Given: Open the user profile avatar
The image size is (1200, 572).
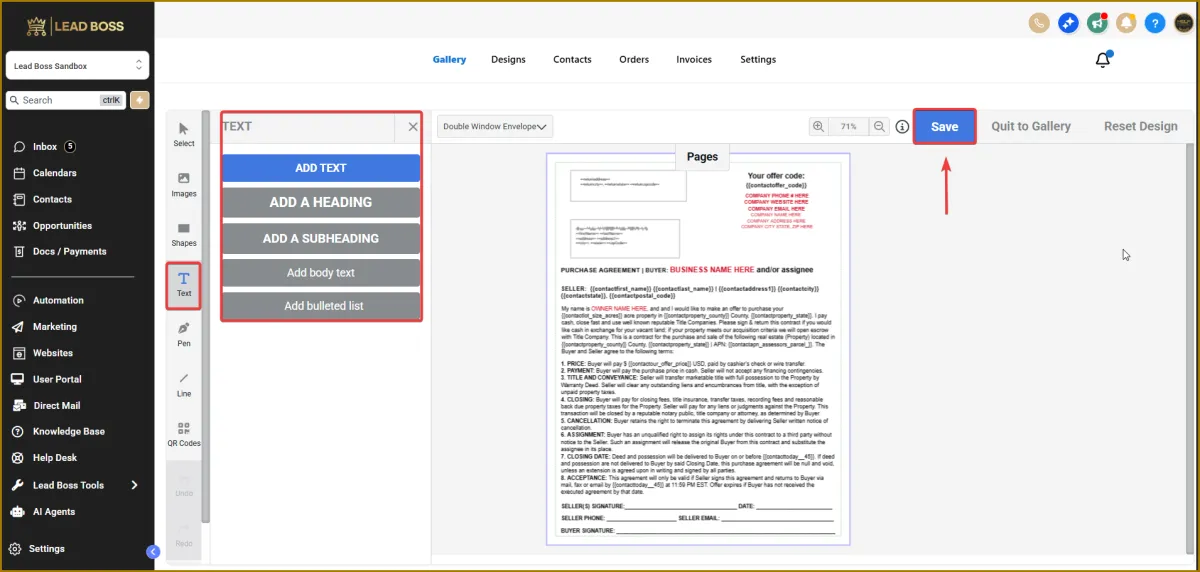Looking at the screenshot, I should (1184, 22).
